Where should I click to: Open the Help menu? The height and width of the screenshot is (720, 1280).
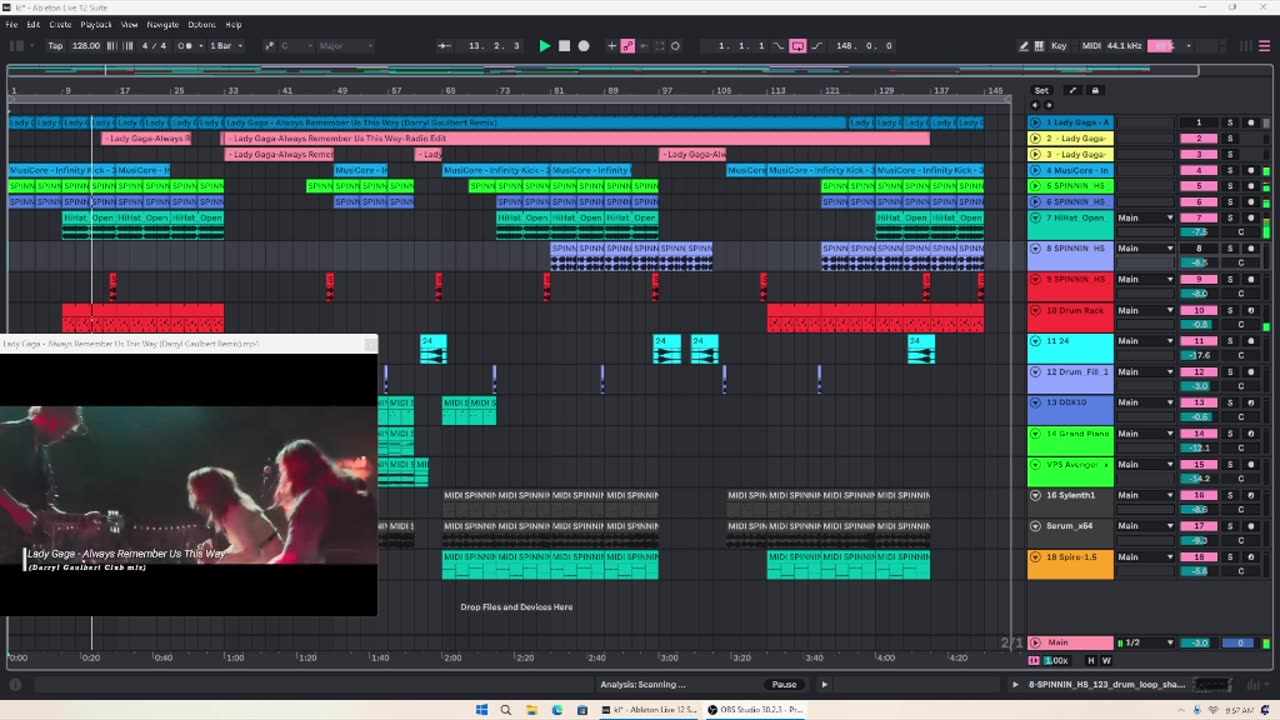(x=233, y=24)
